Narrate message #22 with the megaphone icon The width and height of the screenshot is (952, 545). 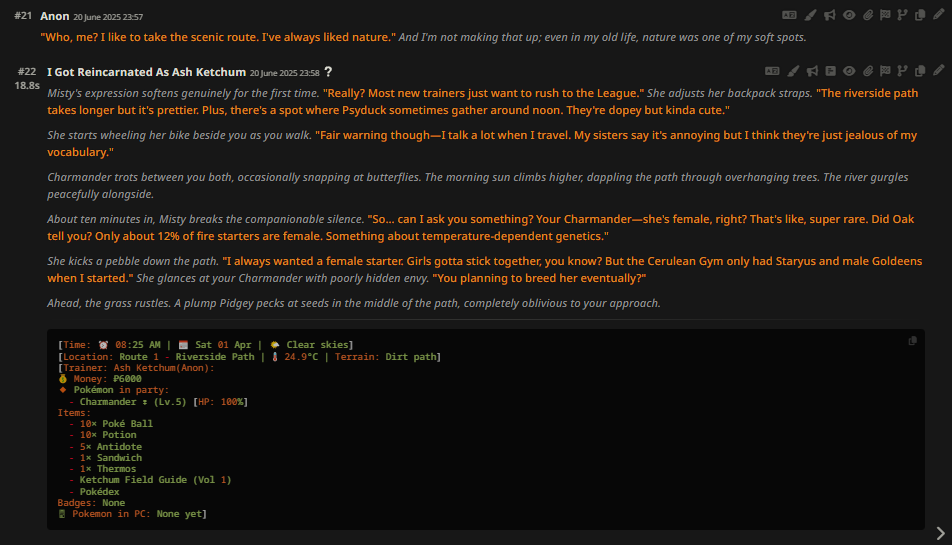[812, 71]
